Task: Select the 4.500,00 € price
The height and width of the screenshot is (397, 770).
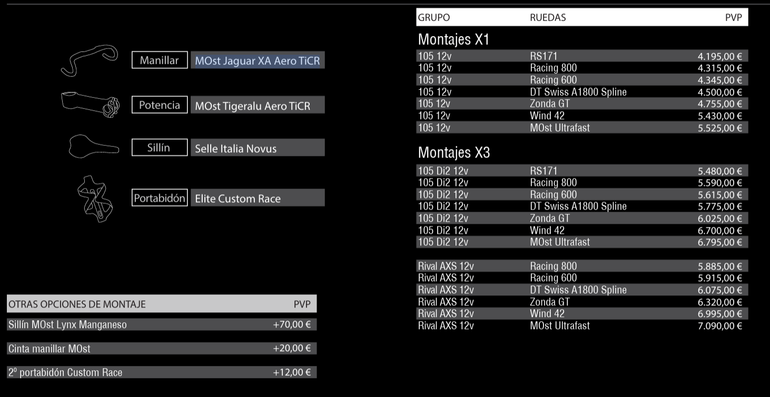Action: (719, 92)
